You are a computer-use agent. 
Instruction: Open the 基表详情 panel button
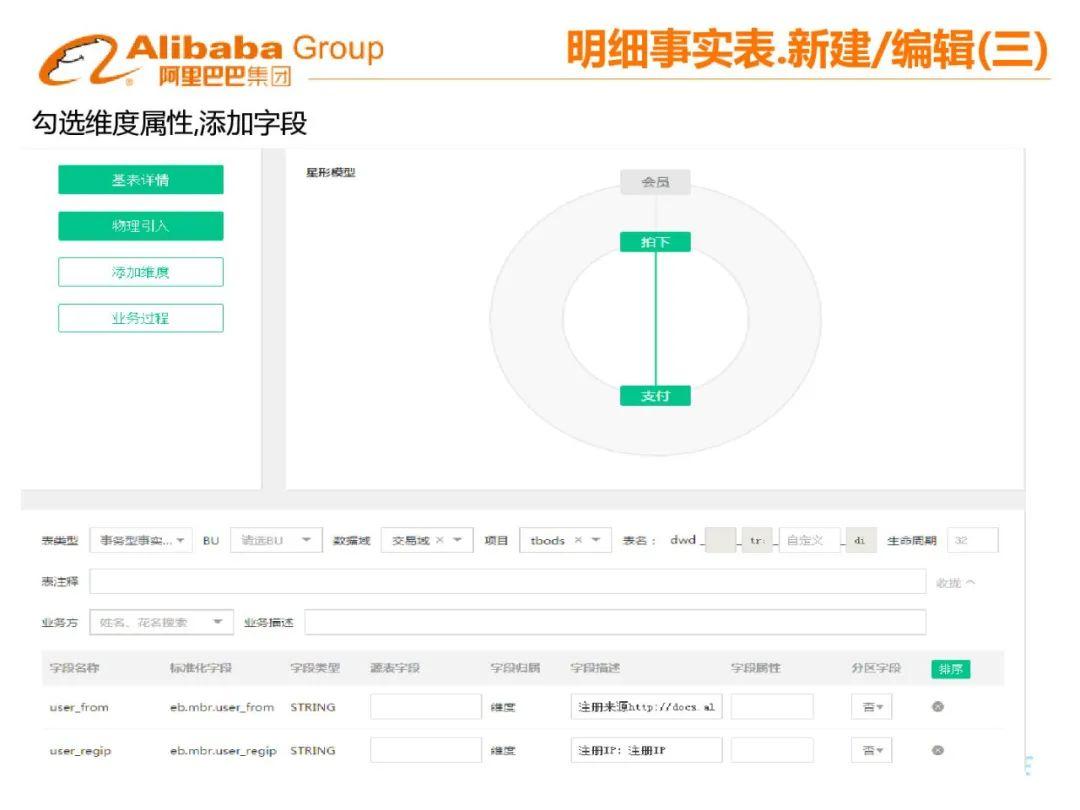pos(141,180)
